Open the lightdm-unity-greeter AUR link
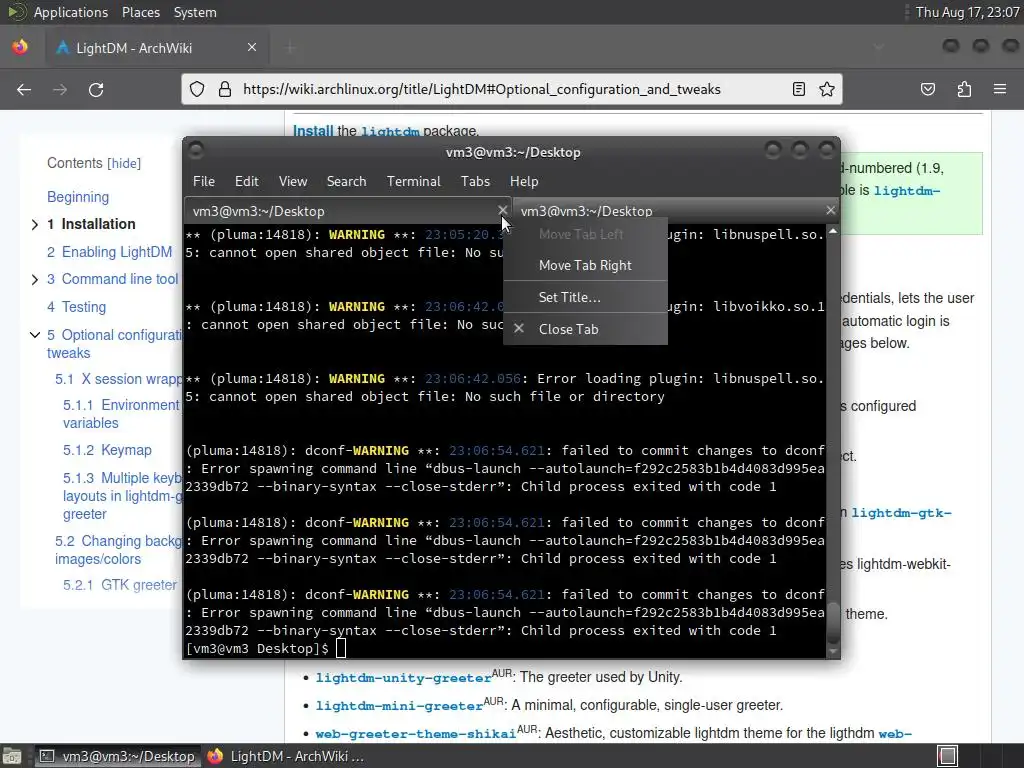Viewport: 1024px width, 768px height. (403, 678)
